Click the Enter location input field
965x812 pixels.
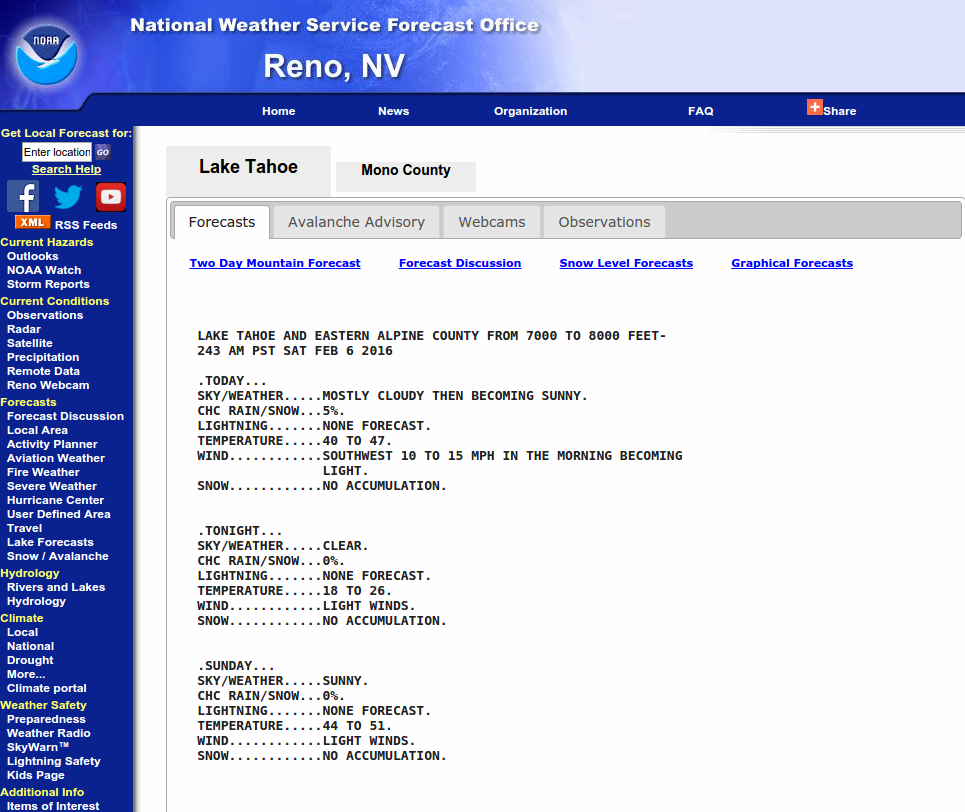click(x=57, y=152)
